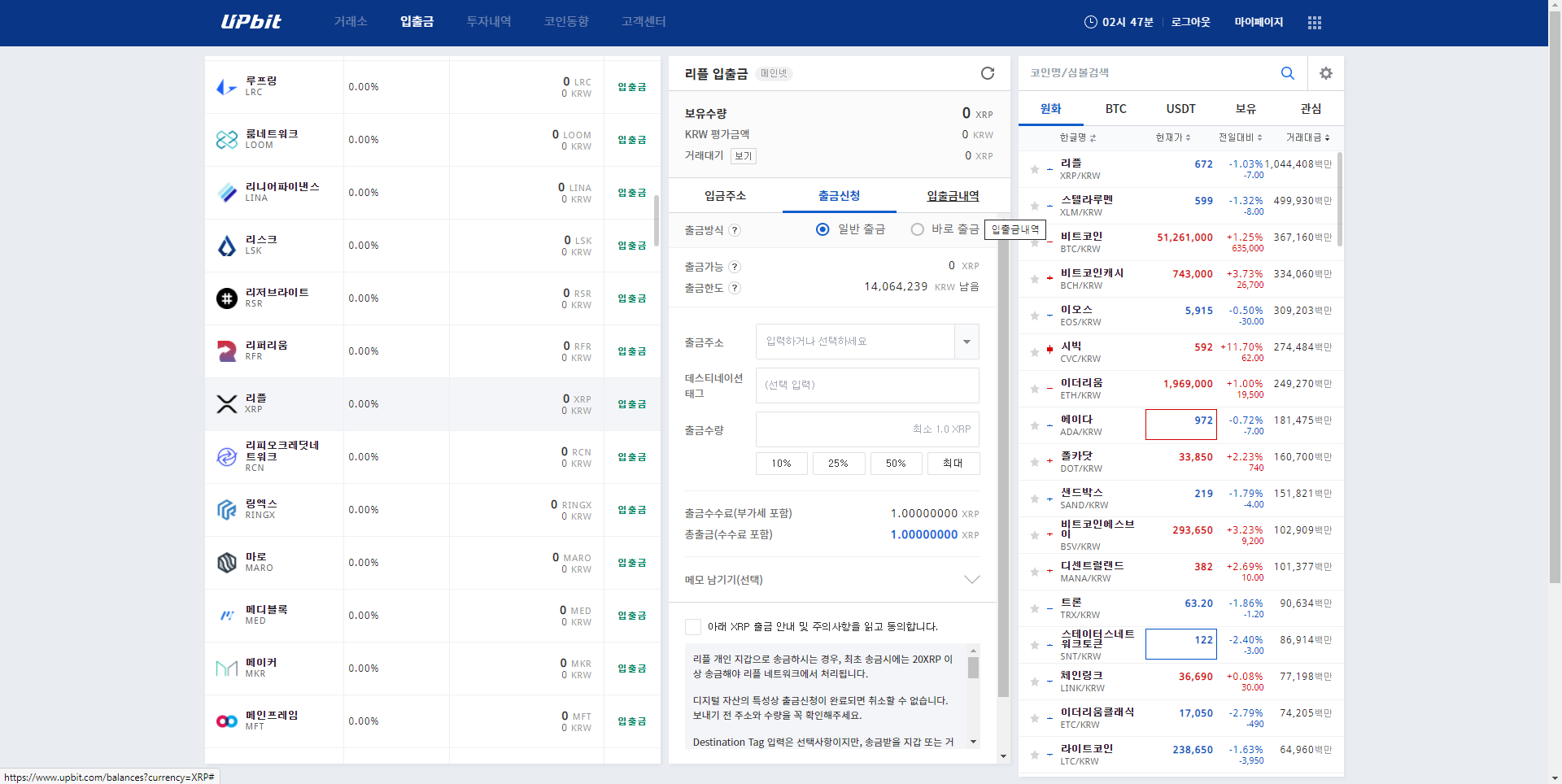Click the Ripple XRP coin icon
Viewport: 1562px width, 784px height.
tap(227, 404)
